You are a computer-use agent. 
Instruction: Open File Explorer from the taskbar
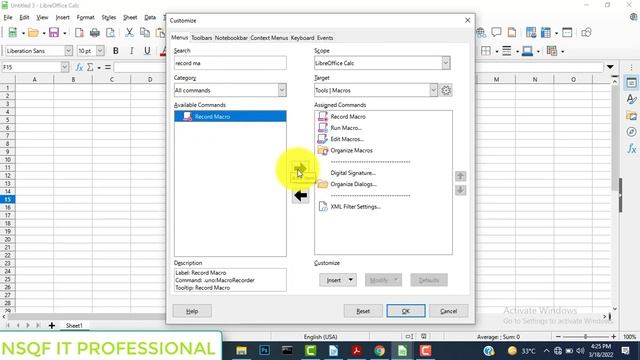coord(241,351)
